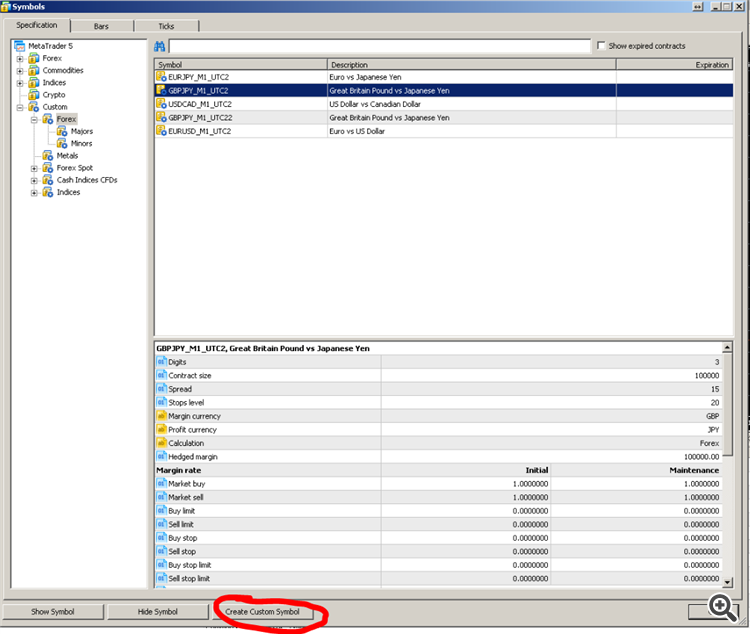Viewport: 750px width, 634px height.
Task: Click the Buy limit row label
Action: pos(181,511)
